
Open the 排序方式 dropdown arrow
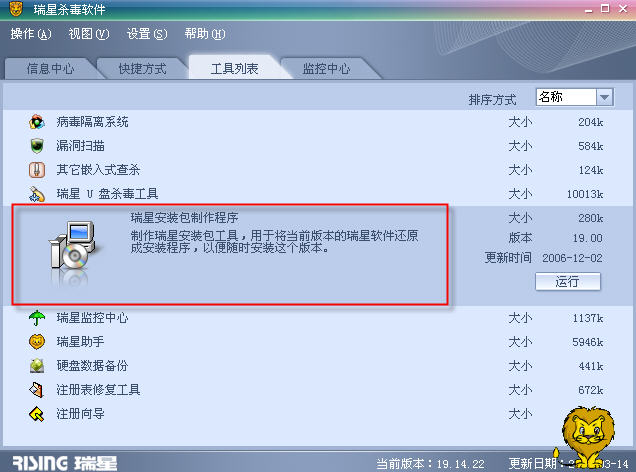click(x=604, y=97)
